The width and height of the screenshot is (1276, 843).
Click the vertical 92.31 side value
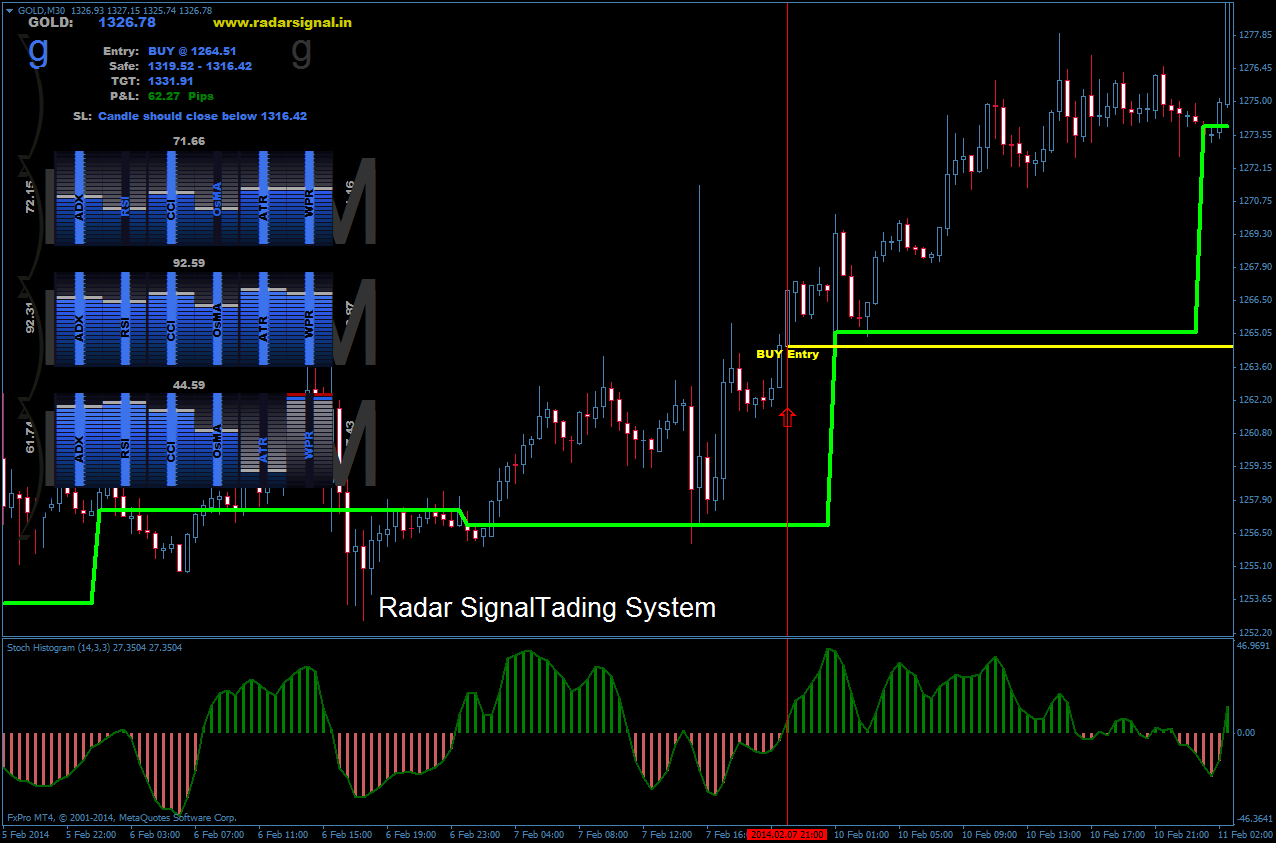tap(30, 318)
